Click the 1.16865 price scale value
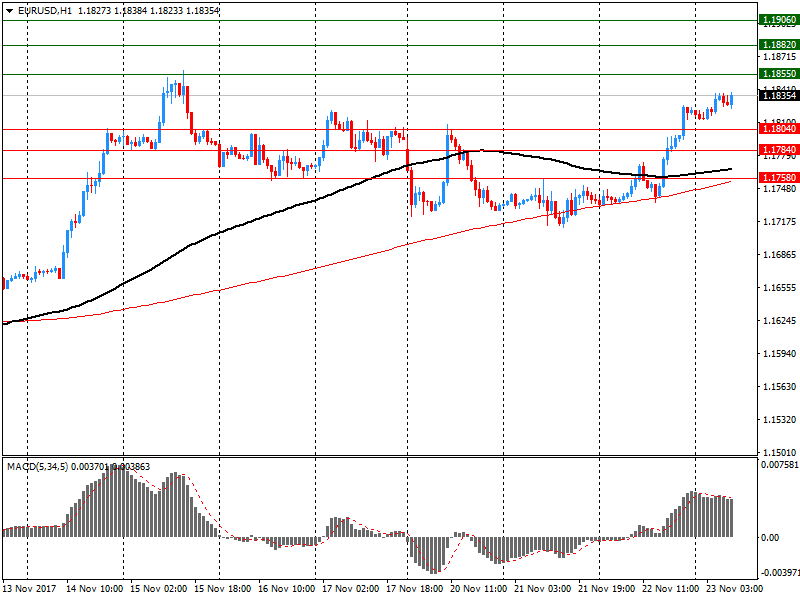Screen dimensions: 800x600 (x=779, y=255)
